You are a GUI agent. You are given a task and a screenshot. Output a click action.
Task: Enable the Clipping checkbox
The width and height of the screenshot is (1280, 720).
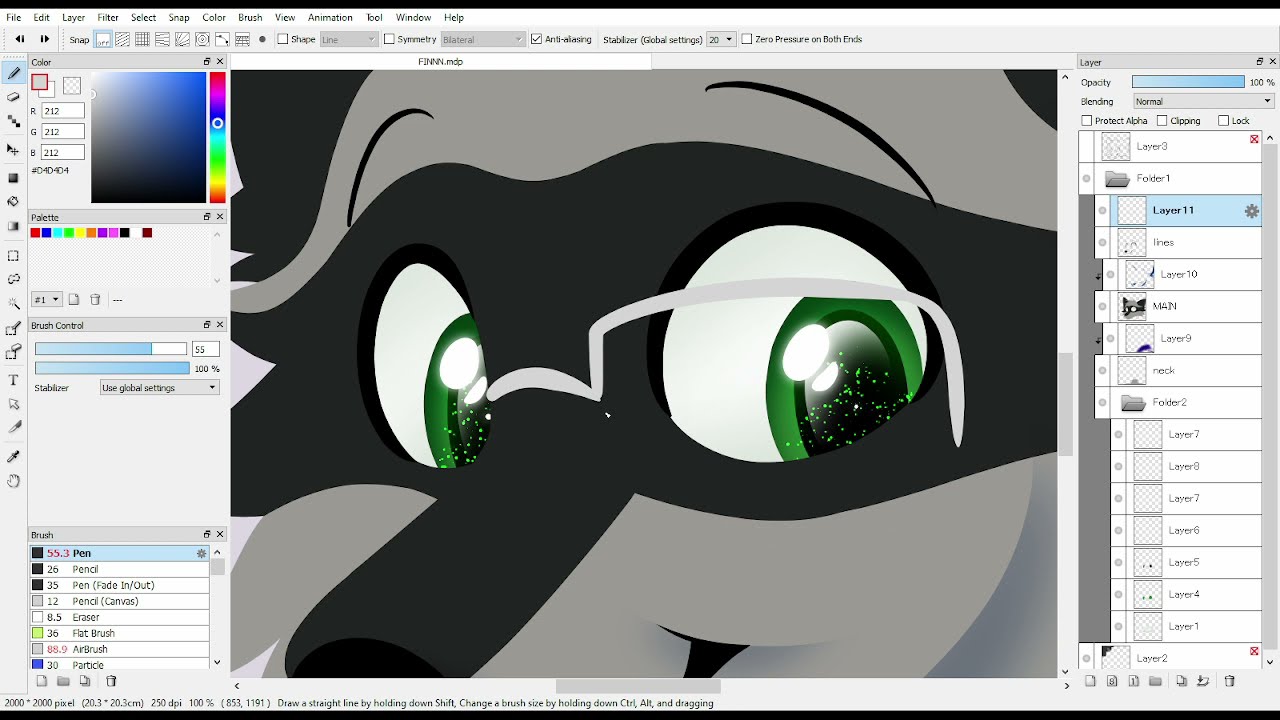pos(1162,120)
